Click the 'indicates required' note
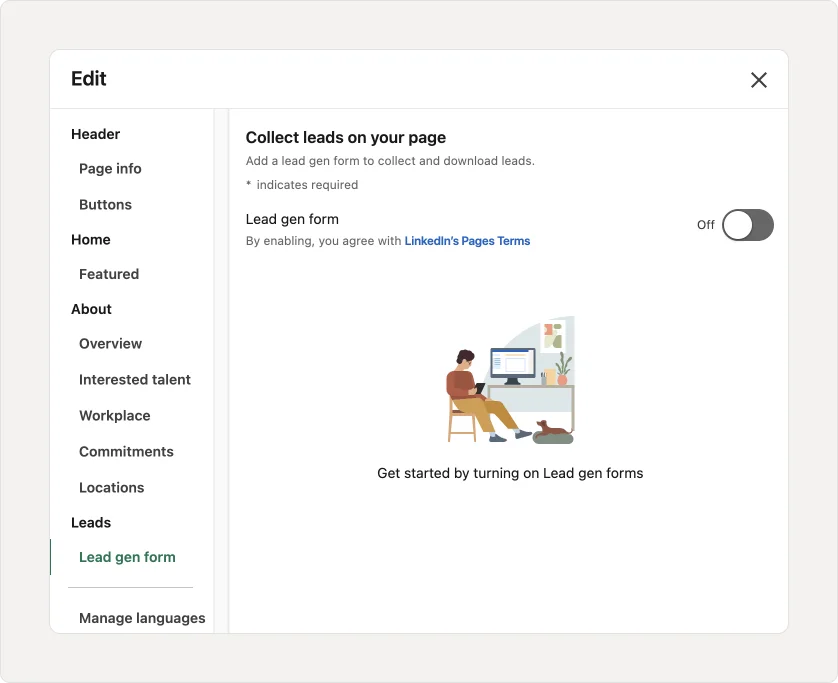This screenshot has height=683, width=838. coord(302,185)
